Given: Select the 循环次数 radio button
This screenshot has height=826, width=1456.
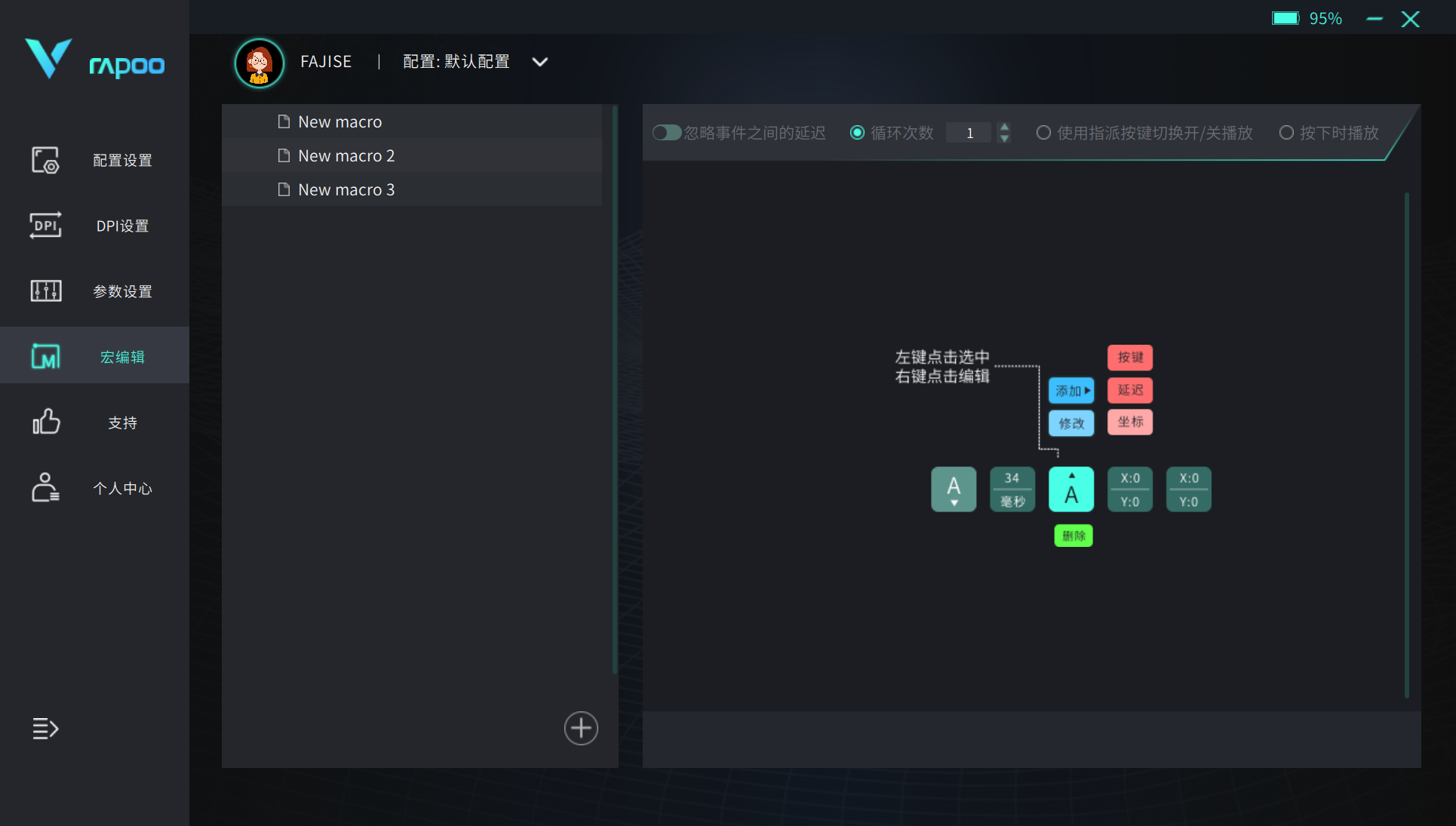Looking at the screenshot, I should click(x=857, y=133).
